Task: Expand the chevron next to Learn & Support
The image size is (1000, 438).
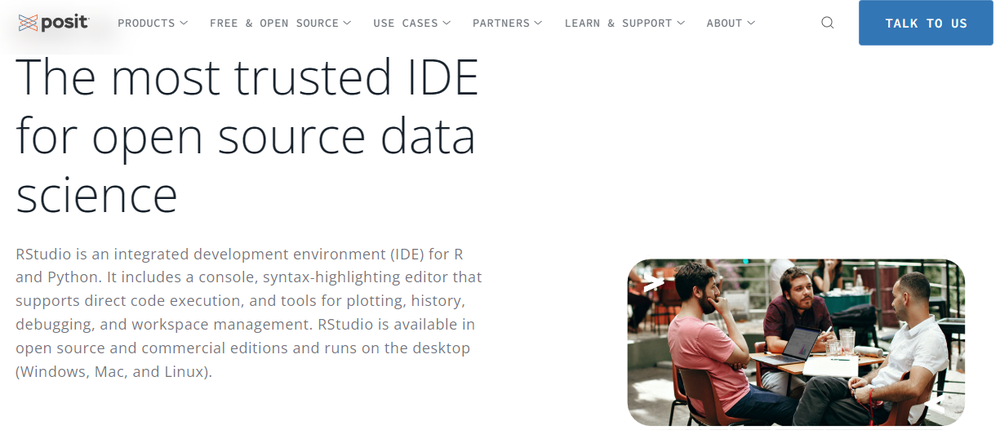Action: pos(681,23)
